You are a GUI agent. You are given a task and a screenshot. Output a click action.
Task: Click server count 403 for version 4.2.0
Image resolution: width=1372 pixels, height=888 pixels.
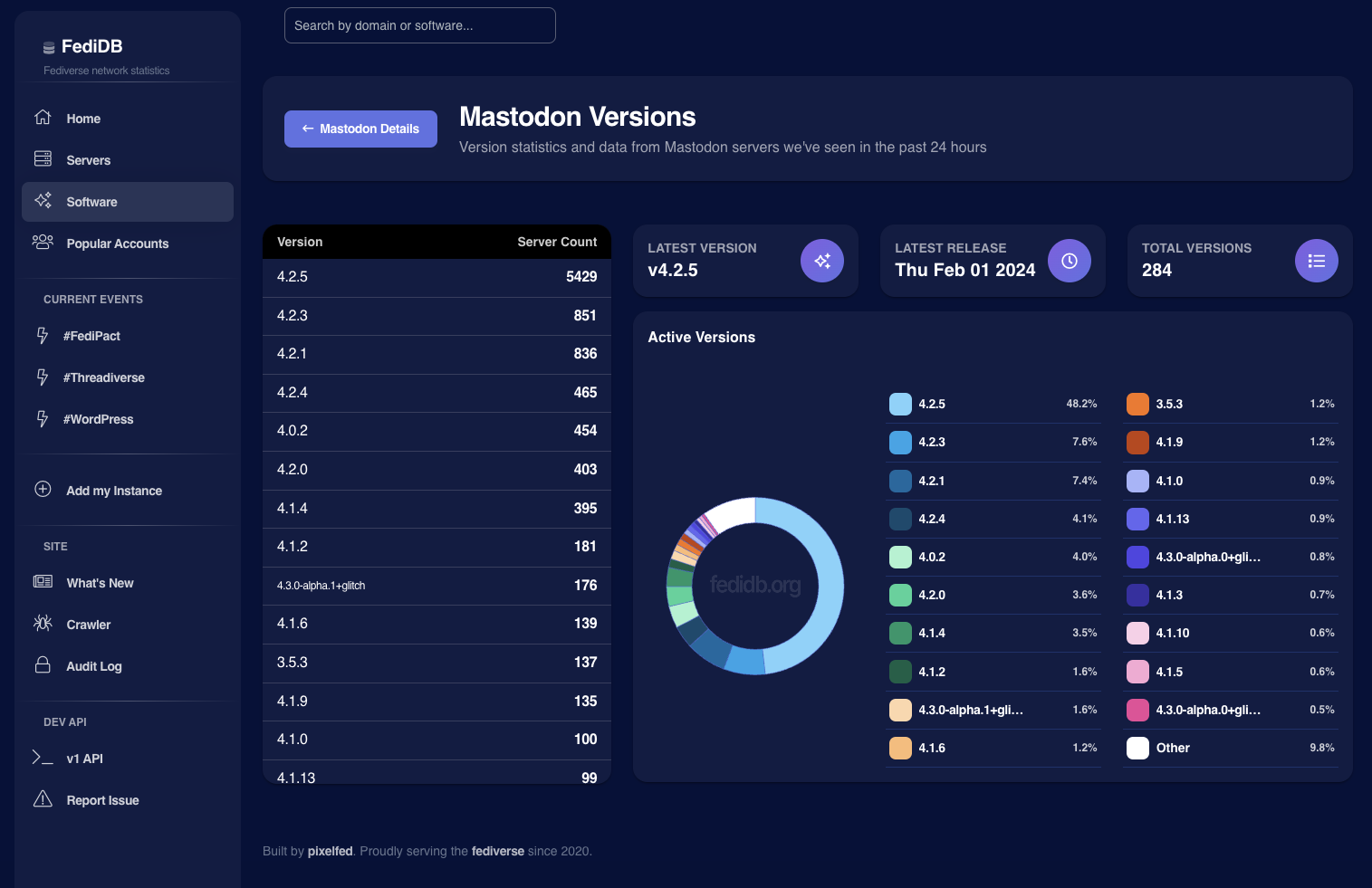click(585, 470)
